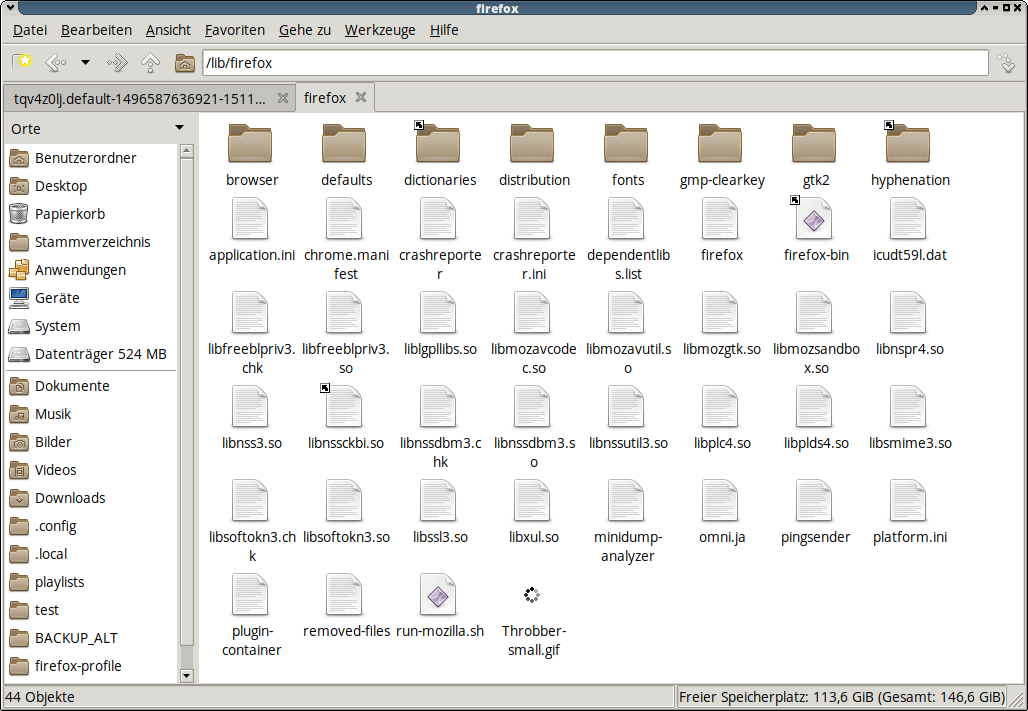Open the dictionaries folder

(x=438, y=144)
